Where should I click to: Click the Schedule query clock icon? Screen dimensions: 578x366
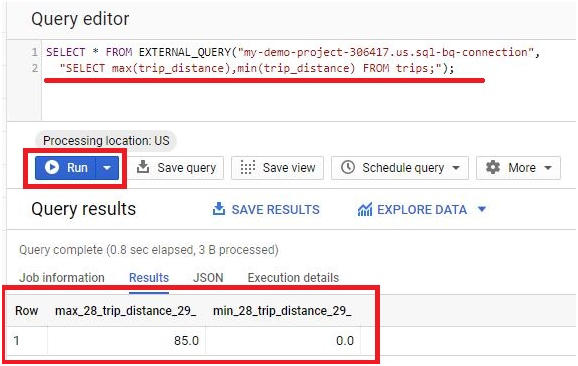click(x=348, y=167)
